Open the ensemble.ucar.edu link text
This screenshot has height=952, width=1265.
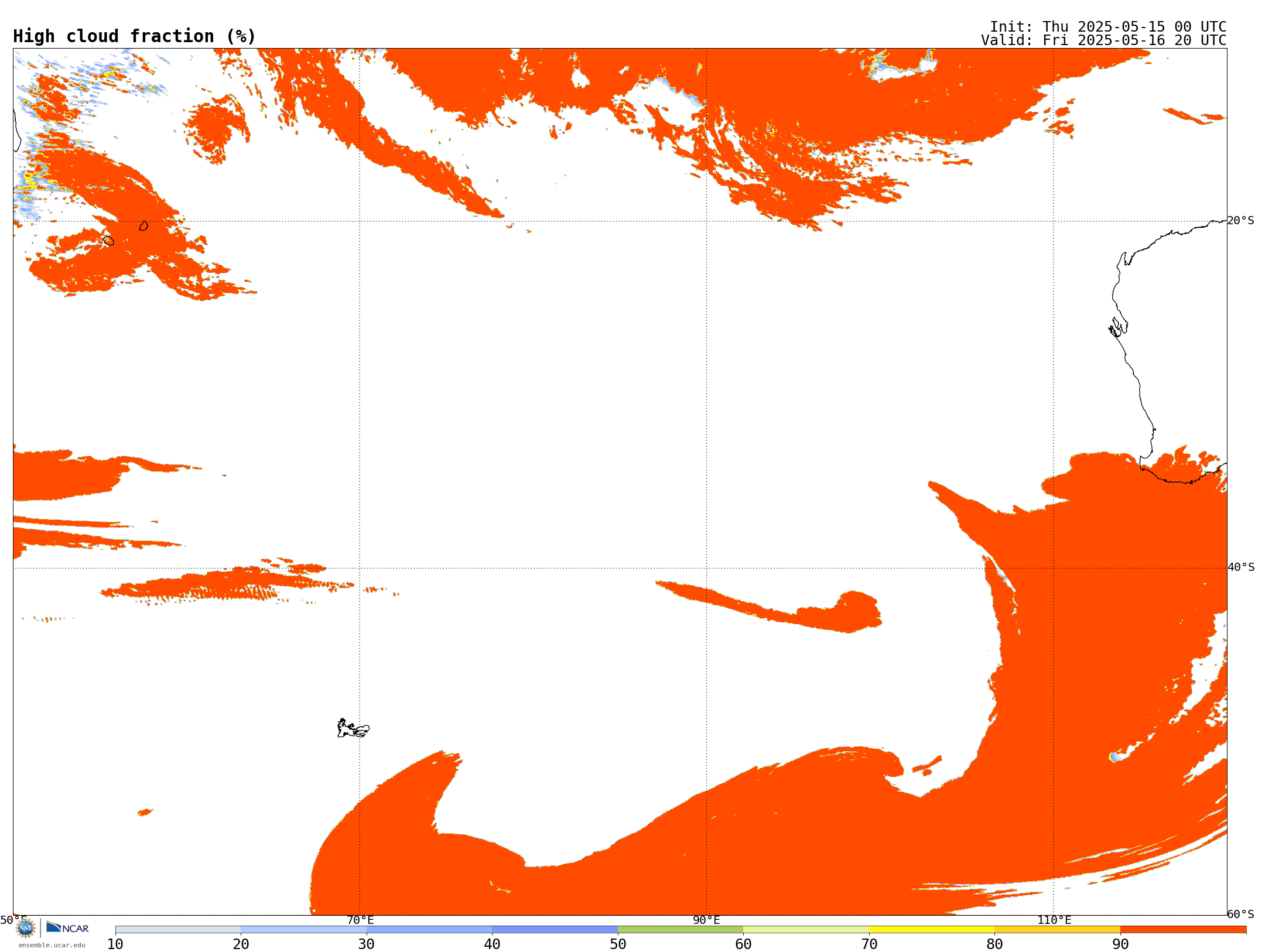tap(52, 945)
